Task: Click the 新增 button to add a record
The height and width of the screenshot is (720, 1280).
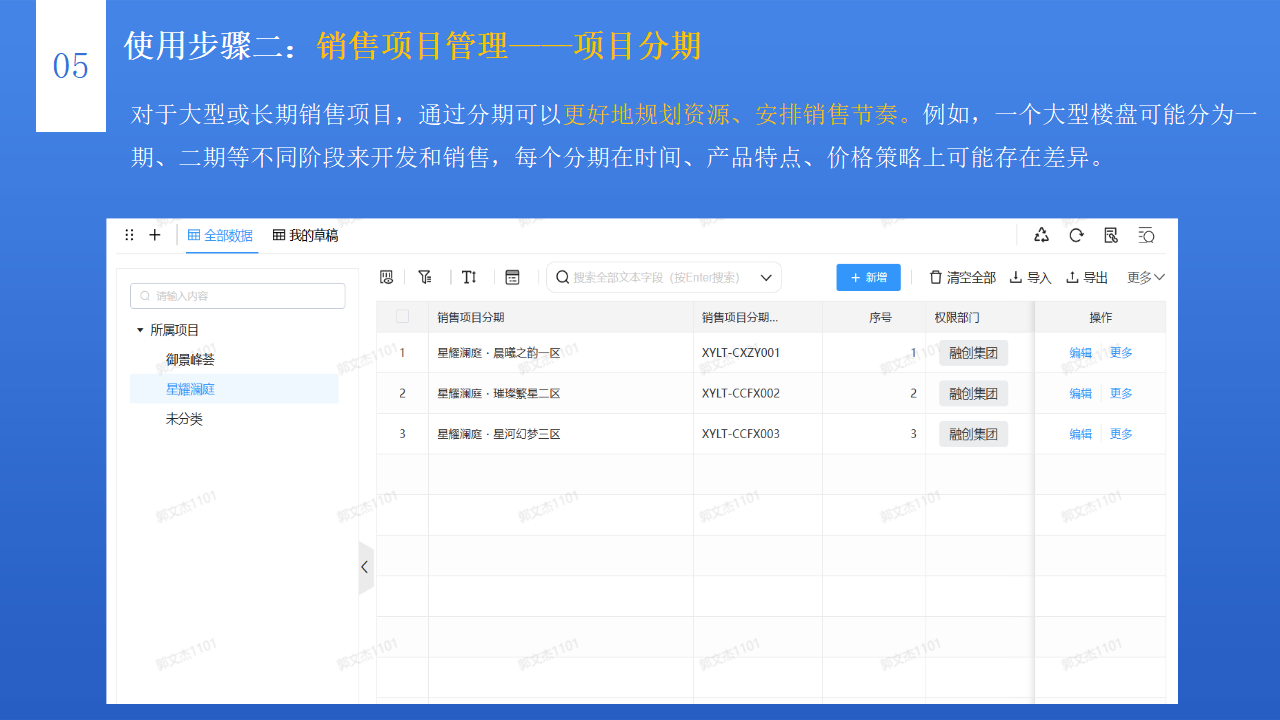Action: click(x=868, y=277)
